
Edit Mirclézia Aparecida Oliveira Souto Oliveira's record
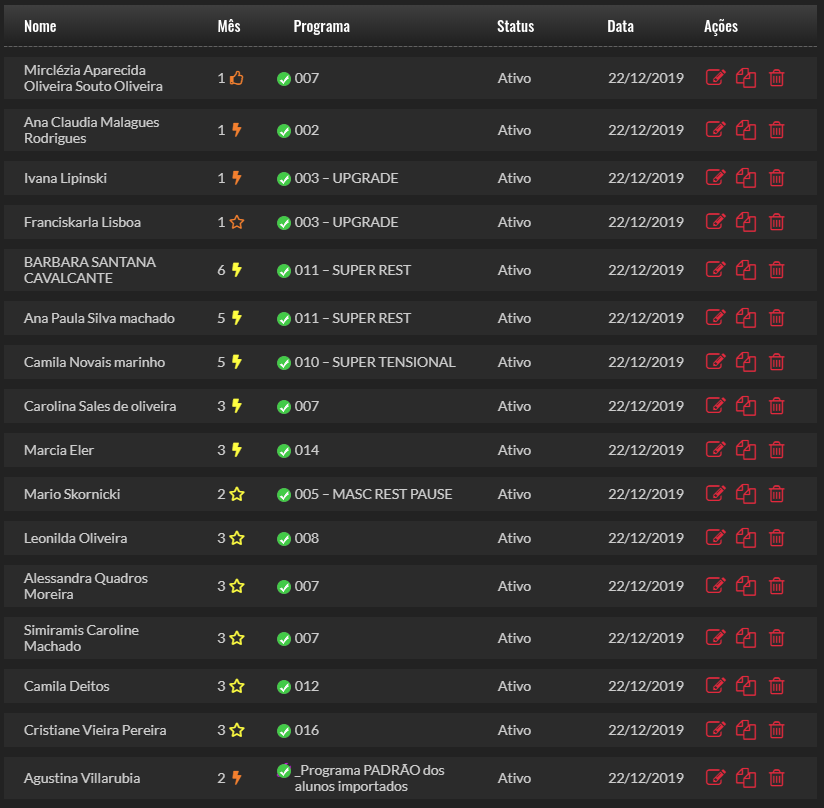(x=715, y=78)
